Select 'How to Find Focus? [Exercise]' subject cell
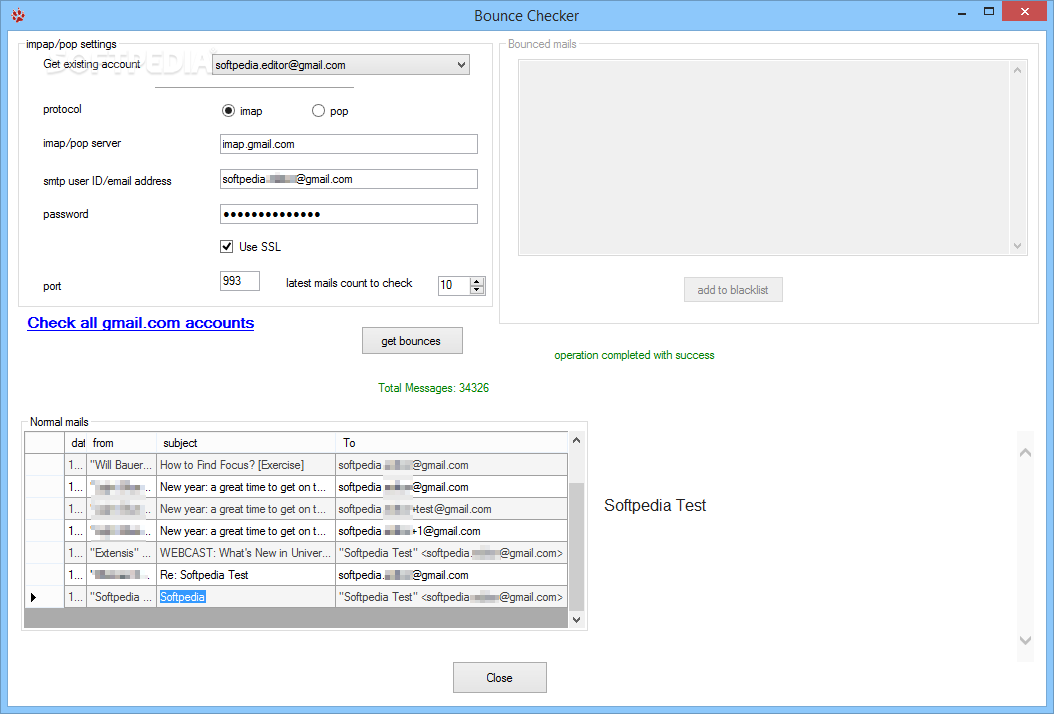 [x=246, y=465]
